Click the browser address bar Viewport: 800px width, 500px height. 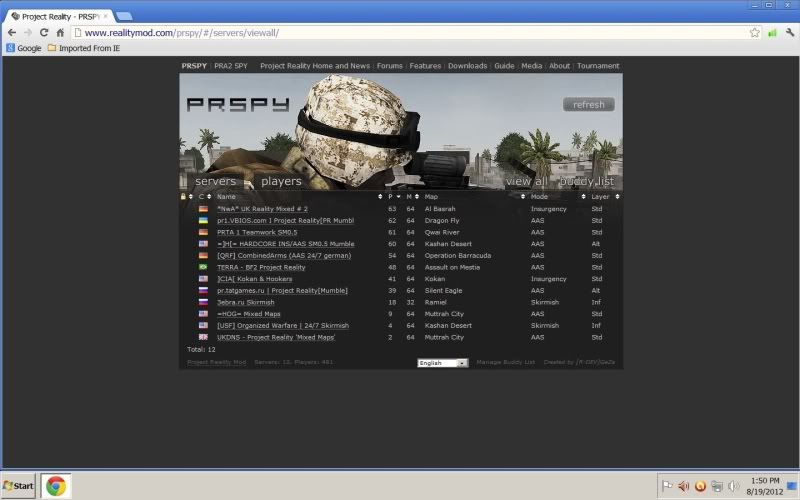point(400,32)
